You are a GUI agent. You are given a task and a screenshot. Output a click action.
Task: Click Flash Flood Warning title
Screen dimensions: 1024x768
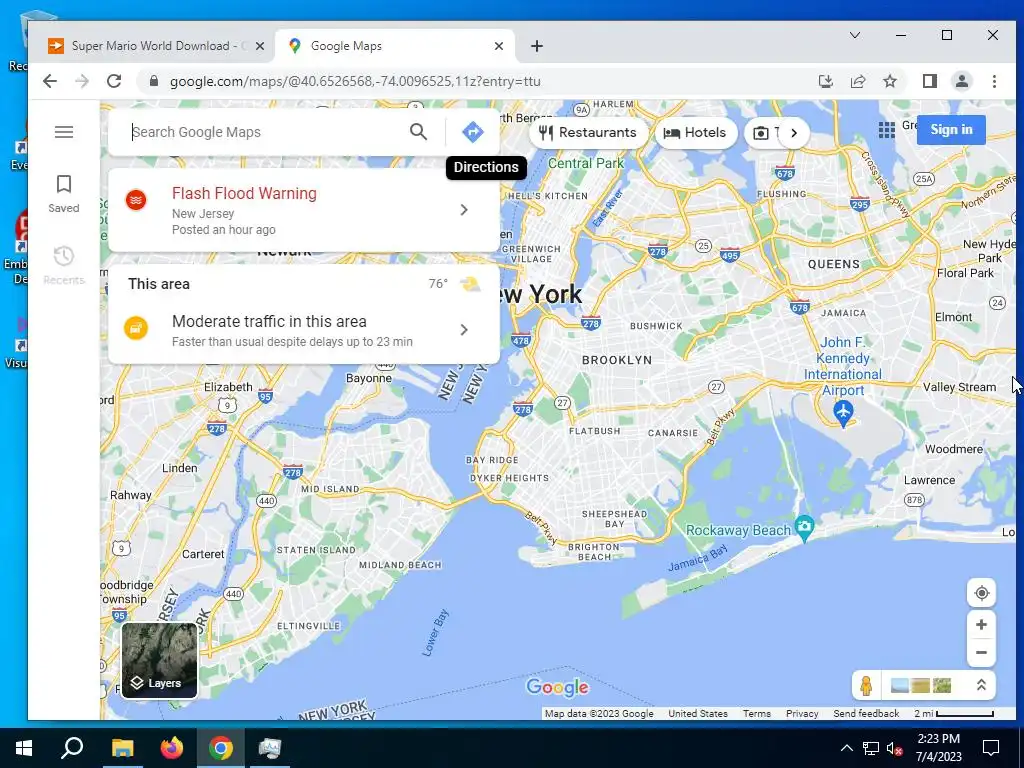(244, 193)
